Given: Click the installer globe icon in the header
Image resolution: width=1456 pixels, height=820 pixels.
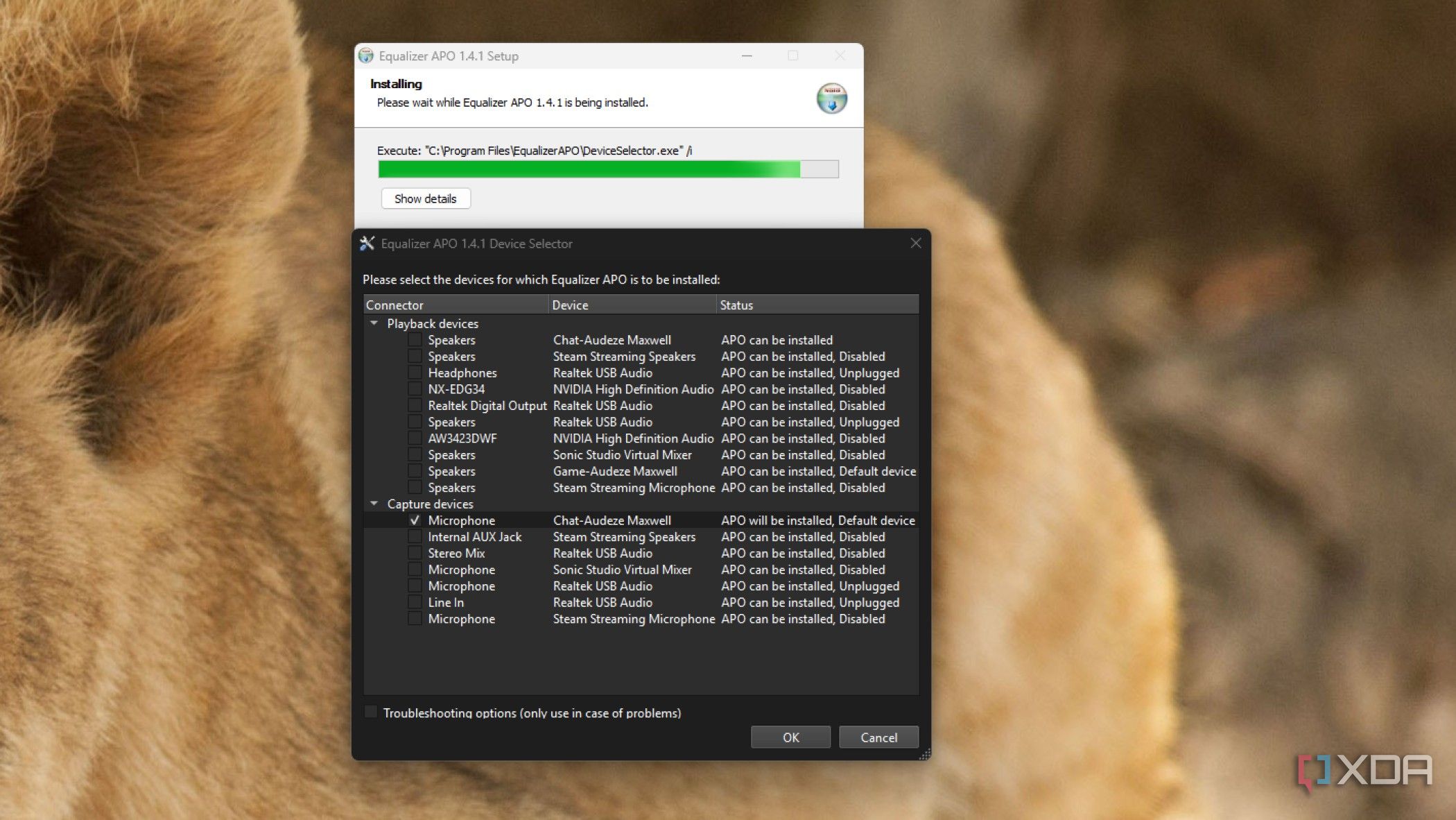Looking at the screenshot, I should tap(831, 98).
